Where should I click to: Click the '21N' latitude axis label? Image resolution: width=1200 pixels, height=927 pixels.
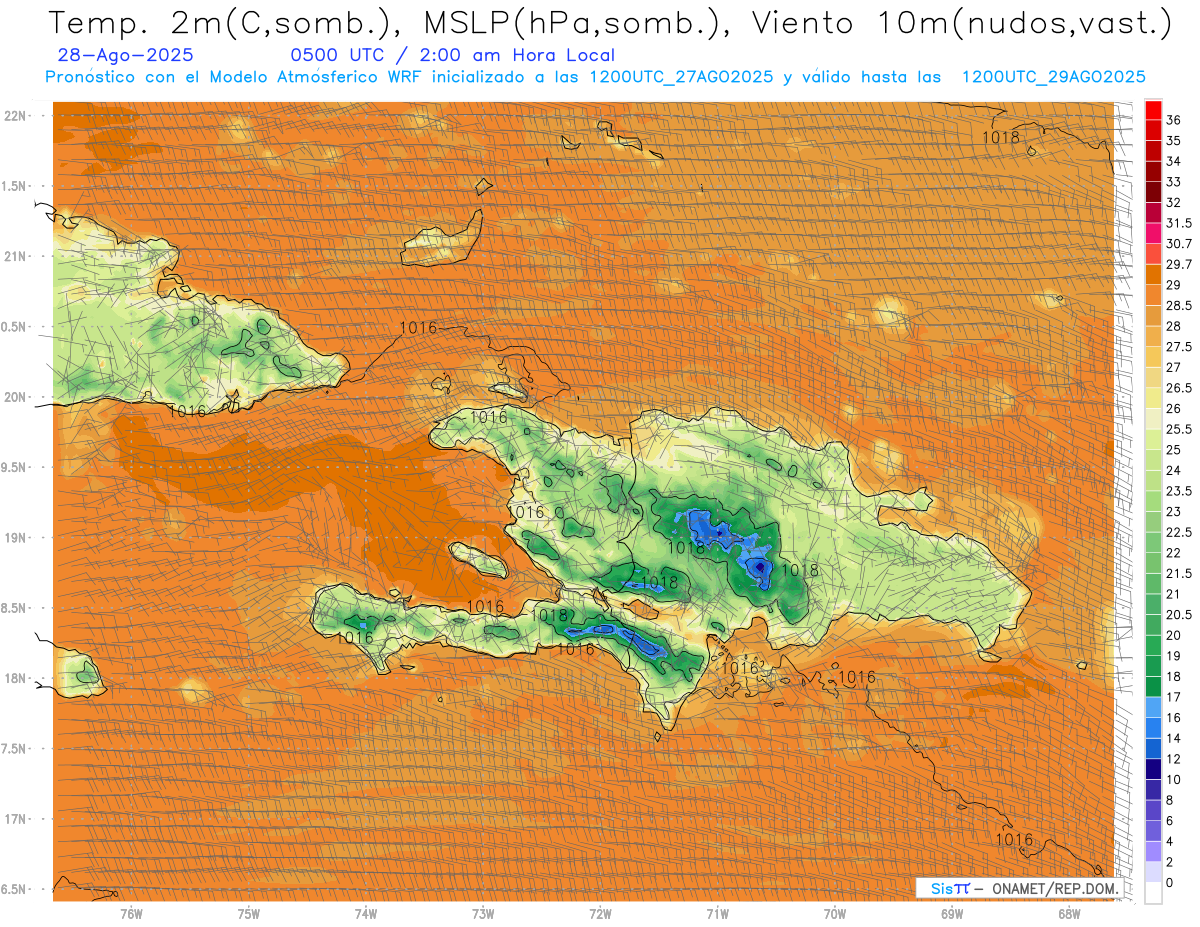pos(16,256)
